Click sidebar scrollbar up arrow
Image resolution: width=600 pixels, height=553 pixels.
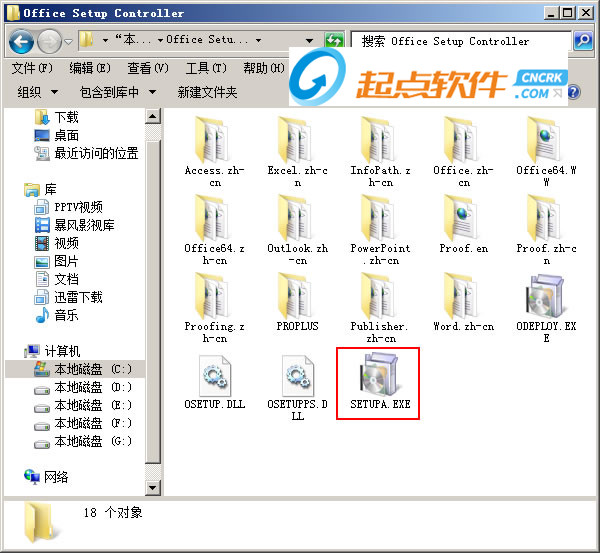coord(153,116)
